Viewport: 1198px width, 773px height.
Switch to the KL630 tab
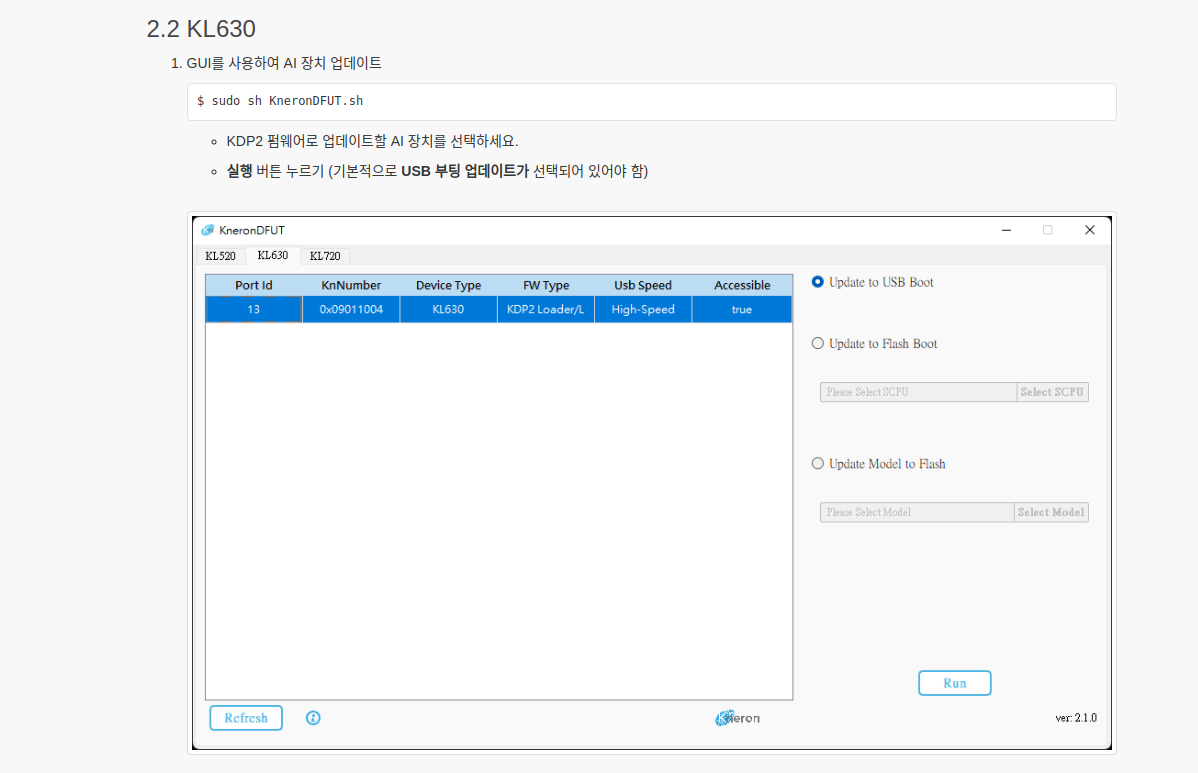pos(273,255)
